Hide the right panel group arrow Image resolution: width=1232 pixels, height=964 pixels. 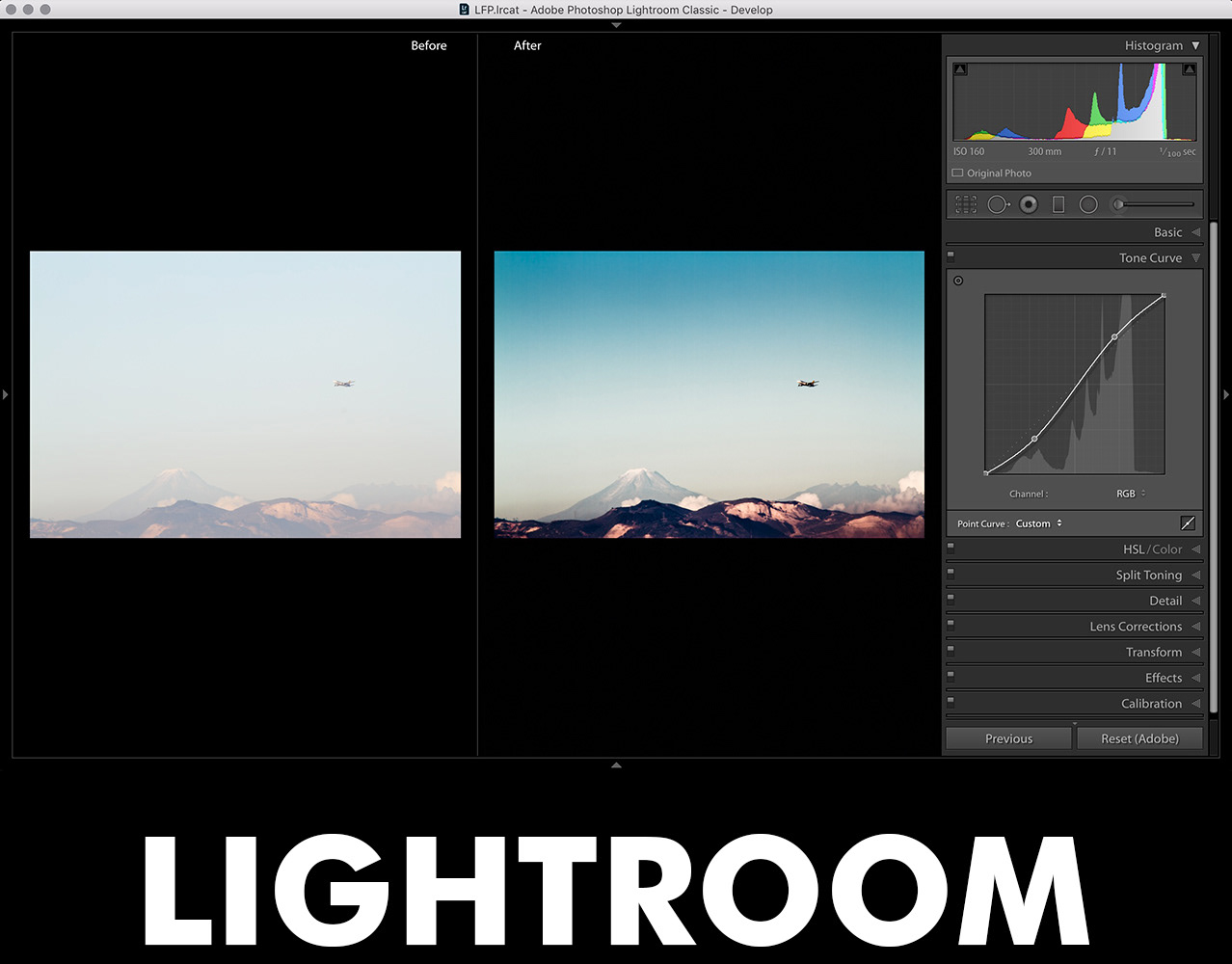[1226, 394]
